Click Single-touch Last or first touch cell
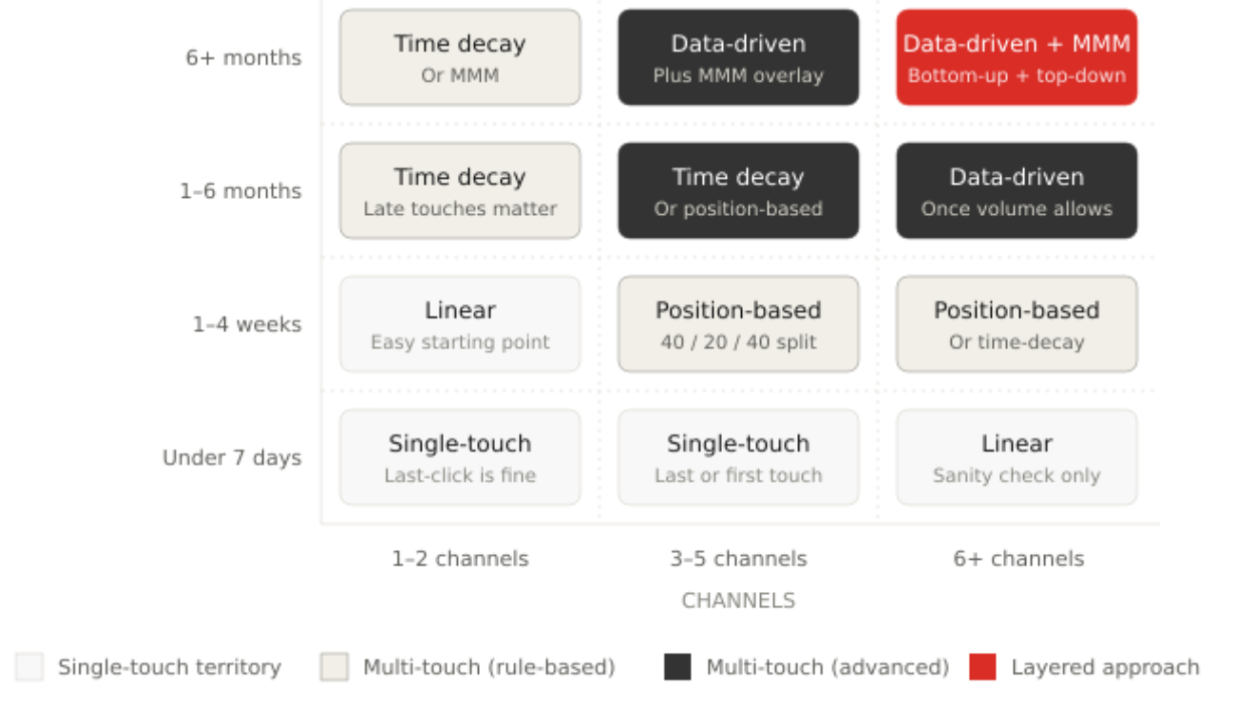 coord(738,457)
